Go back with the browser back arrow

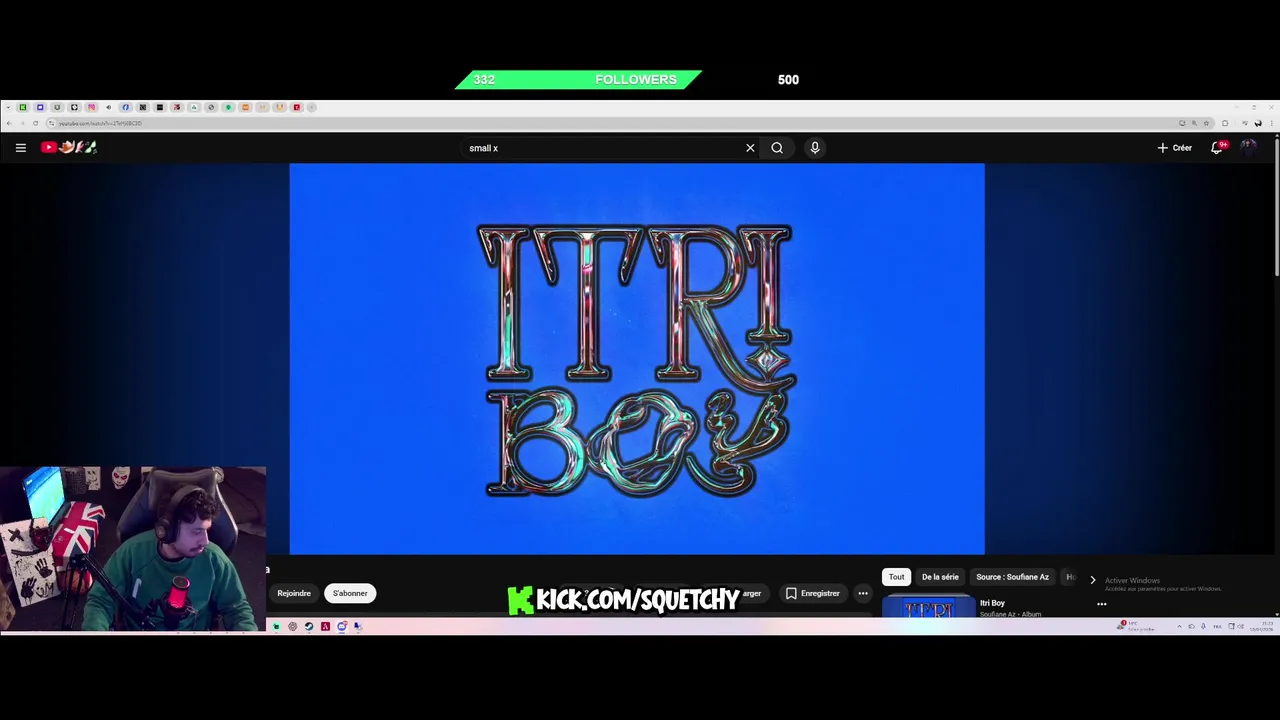click(x=9, y=123)
